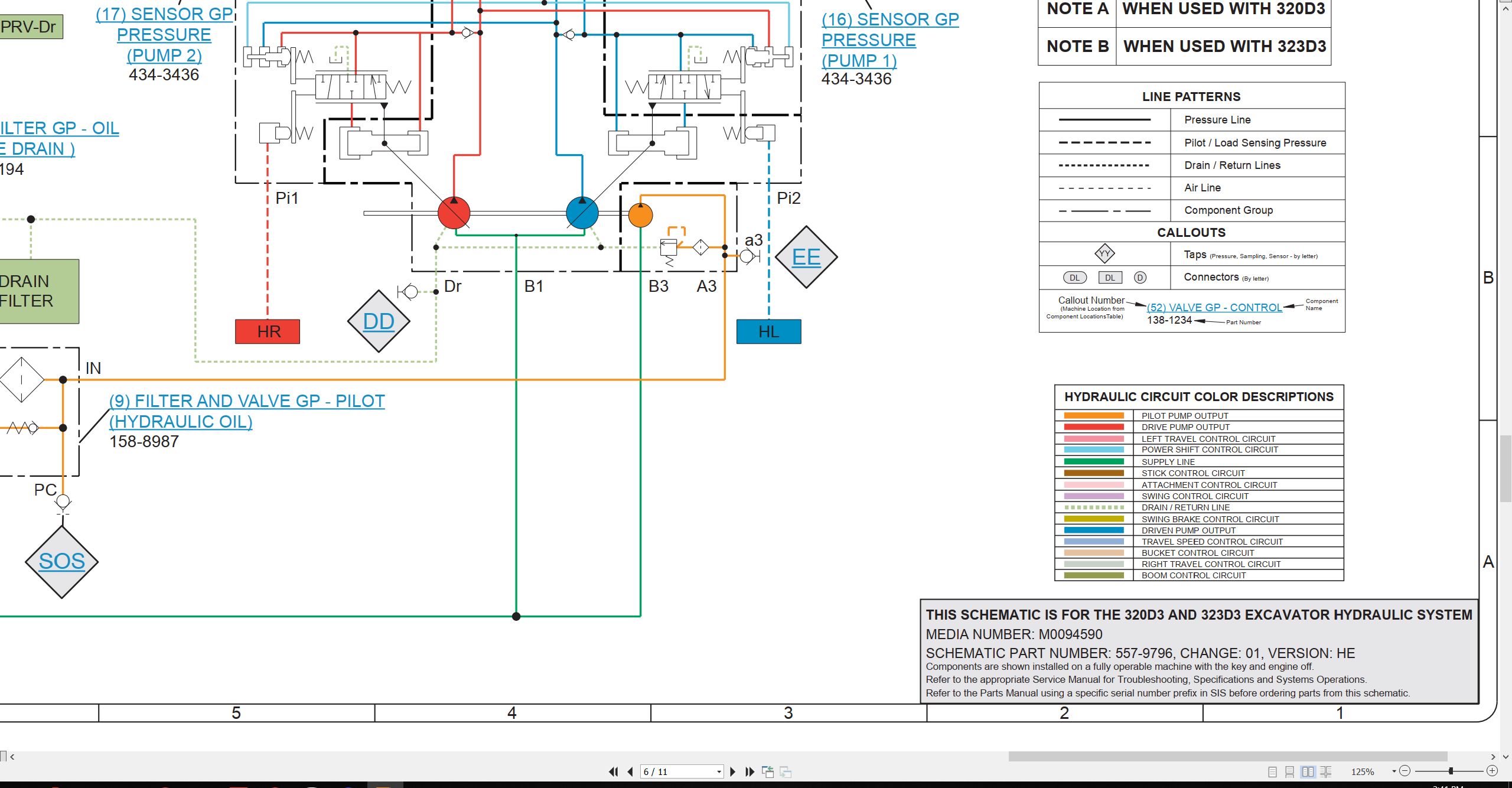Click the EE tap diamond callout
This screenshot has height=788, width=1512.
806,257
